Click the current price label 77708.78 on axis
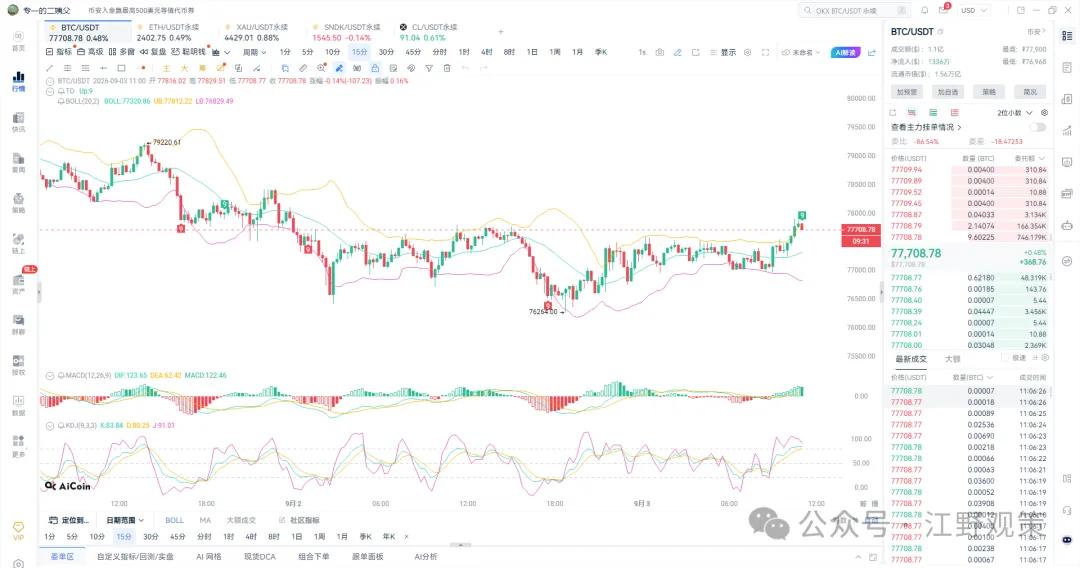The width and height of the screenshot is (1080, 568). point(860,229)
